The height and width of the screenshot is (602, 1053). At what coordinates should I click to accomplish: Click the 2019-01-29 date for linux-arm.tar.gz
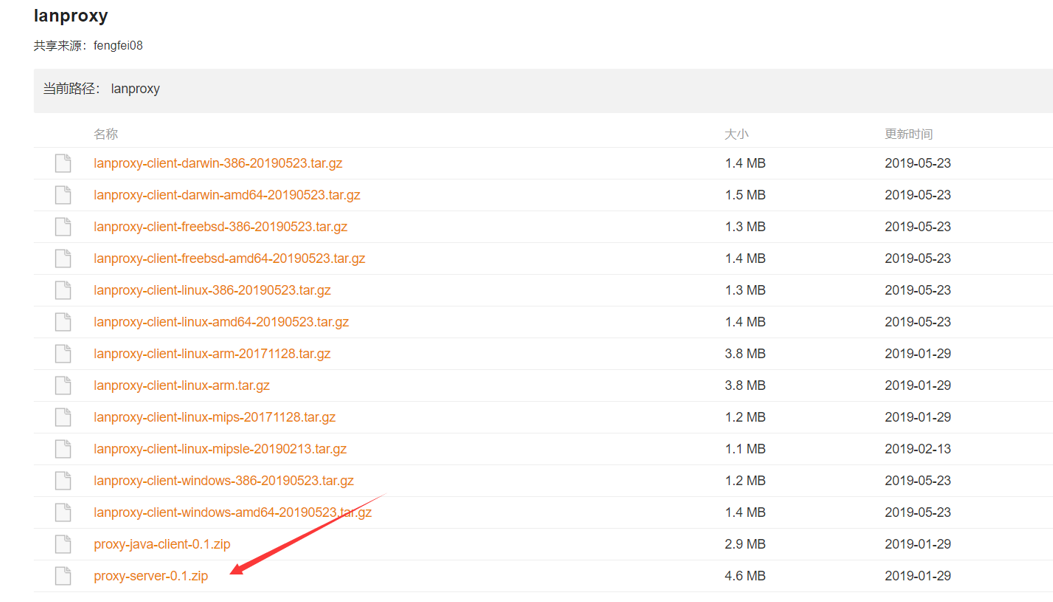917,385
